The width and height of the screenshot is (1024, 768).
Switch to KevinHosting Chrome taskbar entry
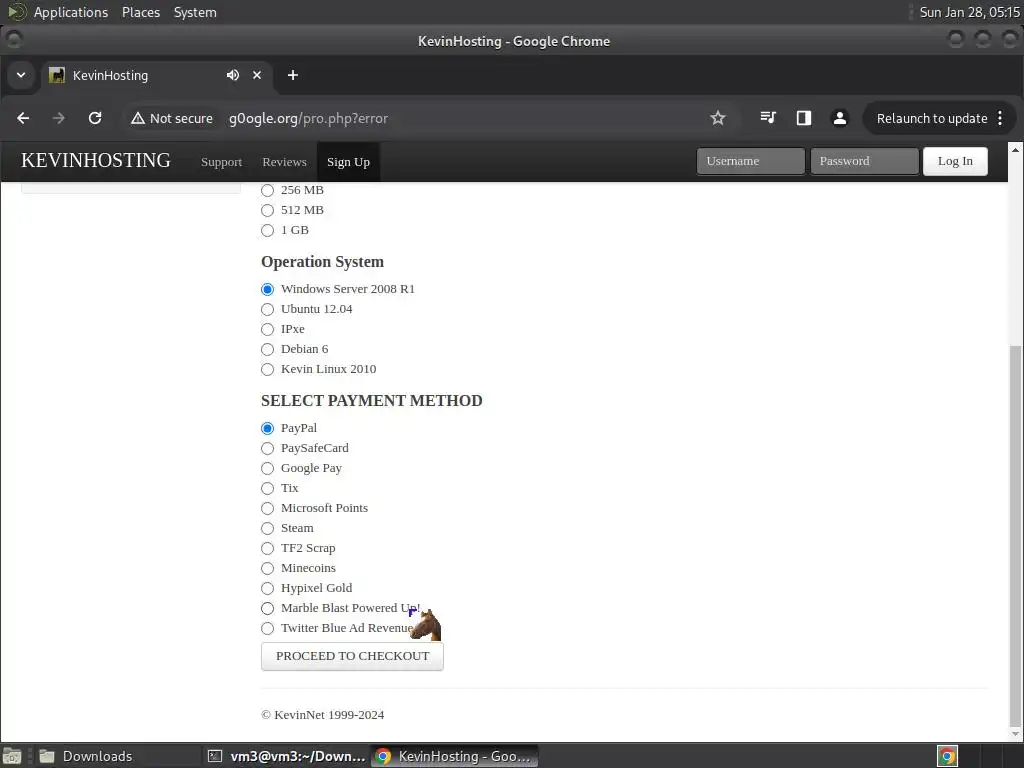point(455,756)
